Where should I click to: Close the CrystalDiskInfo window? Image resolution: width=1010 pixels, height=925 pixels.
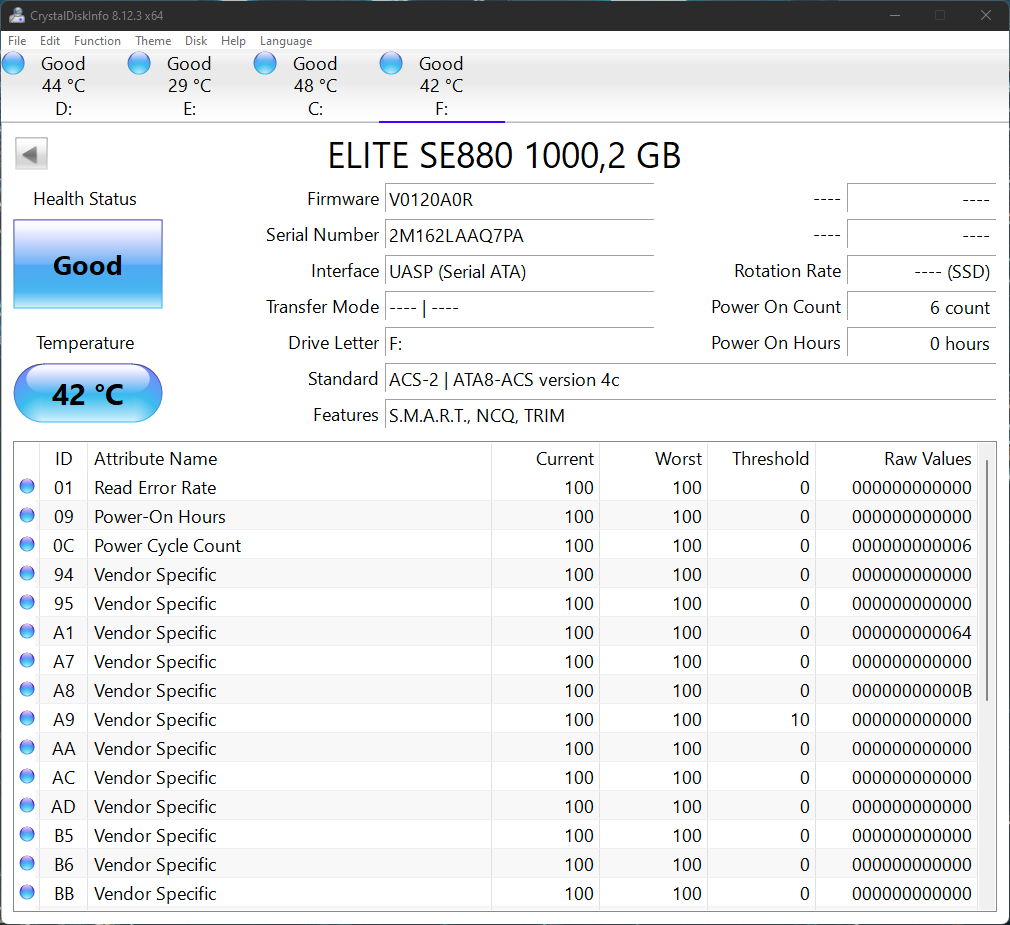986,15
